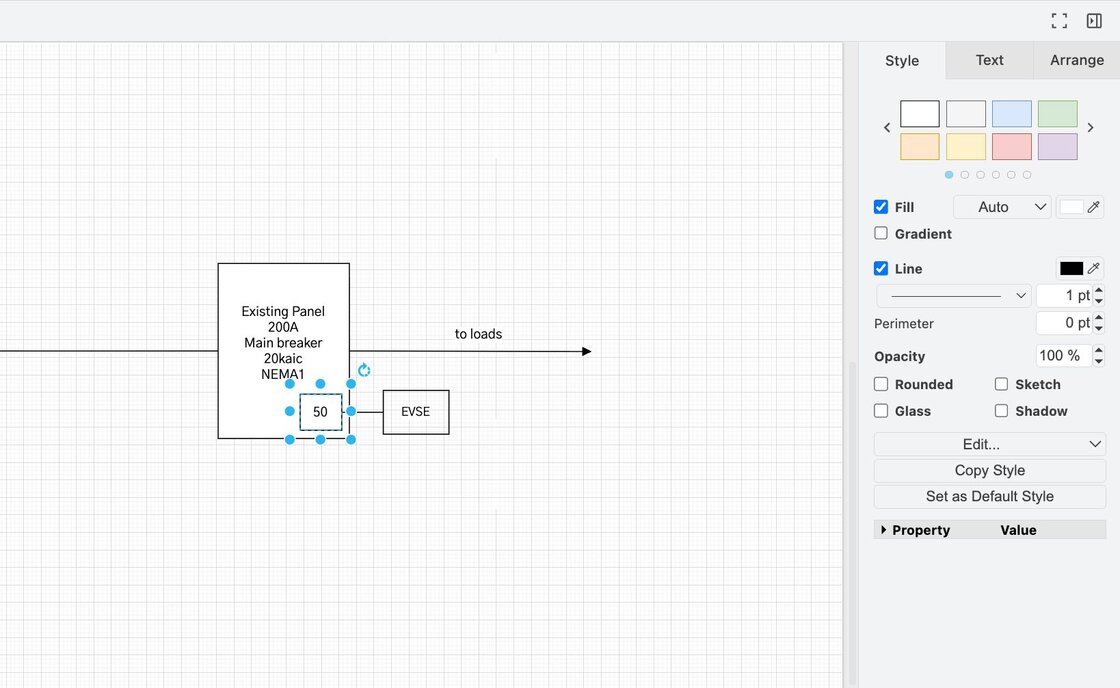The height and width of the screenshot is (688, 1120).
Task: Click Set as Default Style button
Action: [x=989, y=496]
